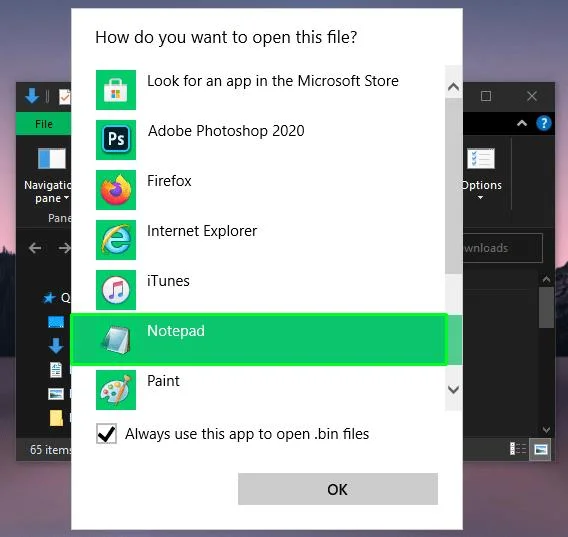Pick the Paint app icon
Screen dimensions: 568x537
coord(116,390)
